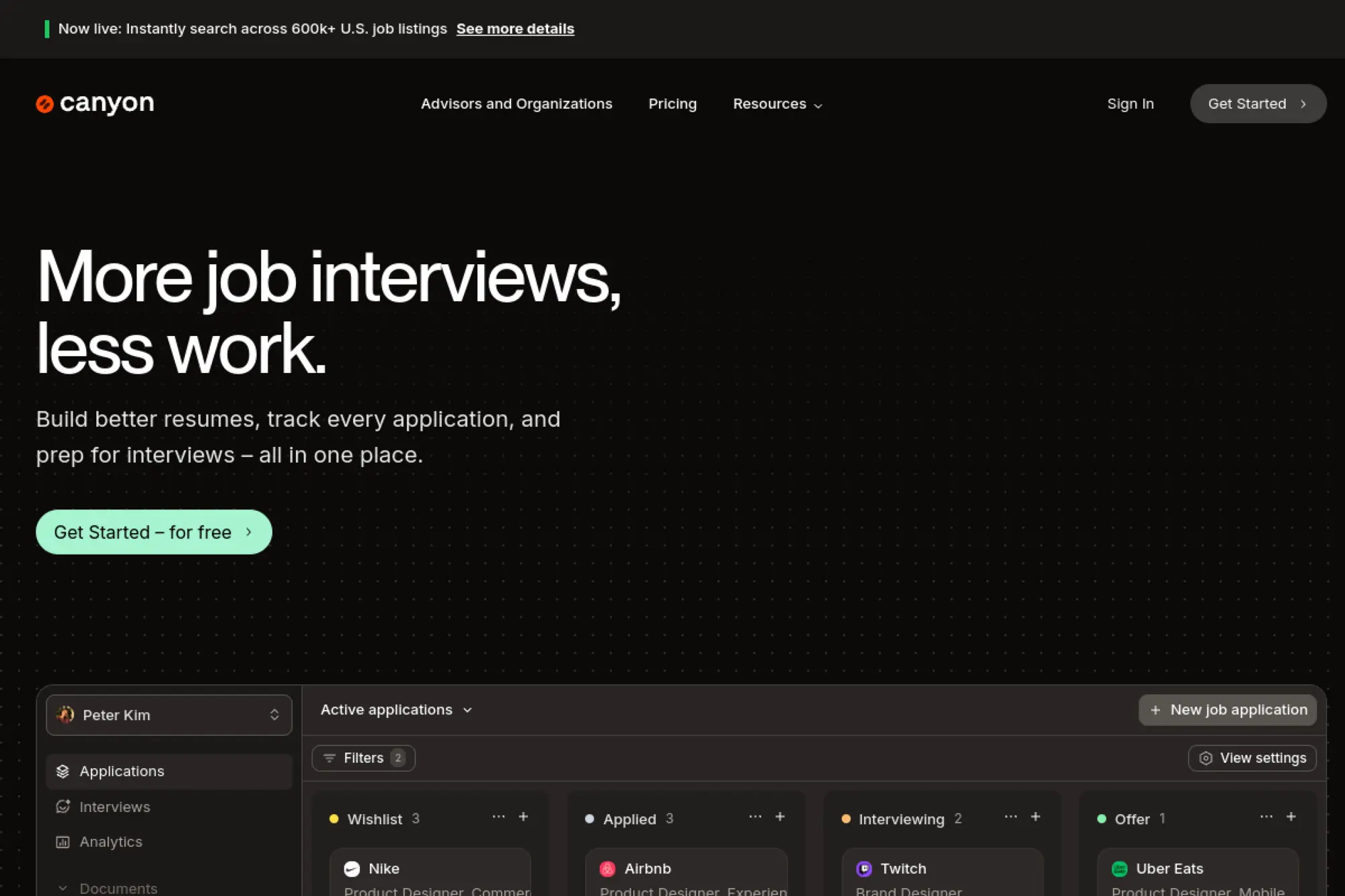Image resolution: width=1345 pixels, height=896 pixels.
Task: Open the Resources dropdown menu
Action: coord(777,104)
